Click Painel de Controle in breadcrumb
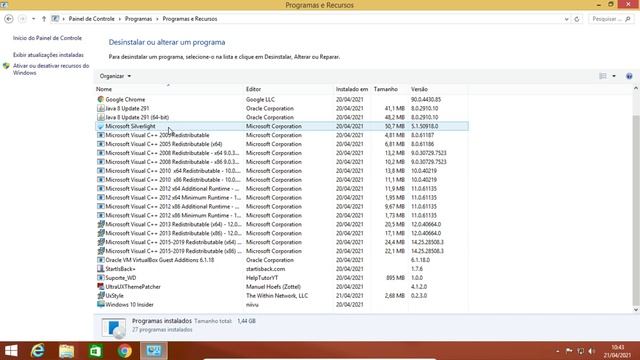Screen dimensions: 640x360 (x=91, y=19)
